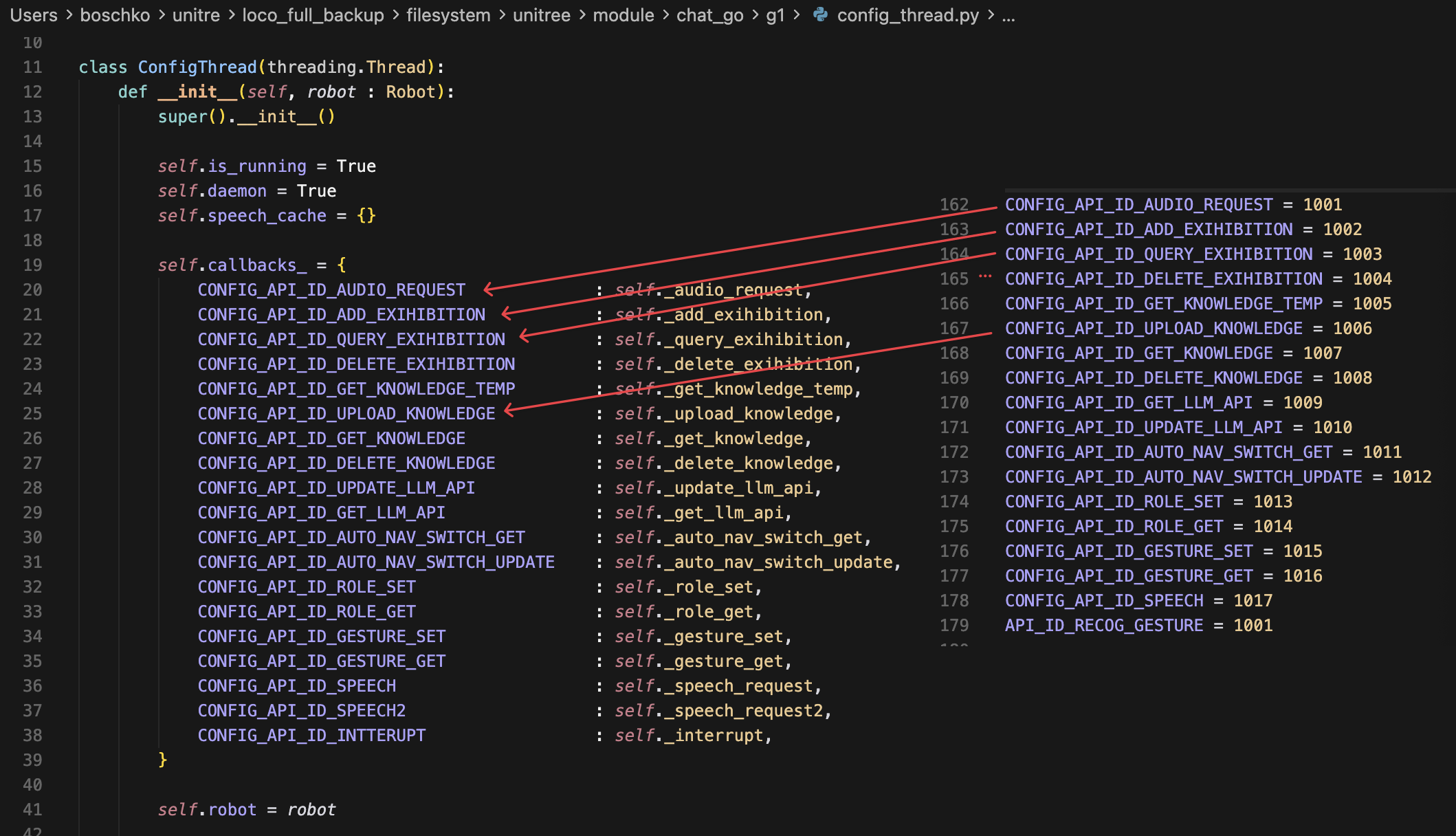Open the Users breadcrumb segment
The image size is (1456, 836).
point(34,15)
